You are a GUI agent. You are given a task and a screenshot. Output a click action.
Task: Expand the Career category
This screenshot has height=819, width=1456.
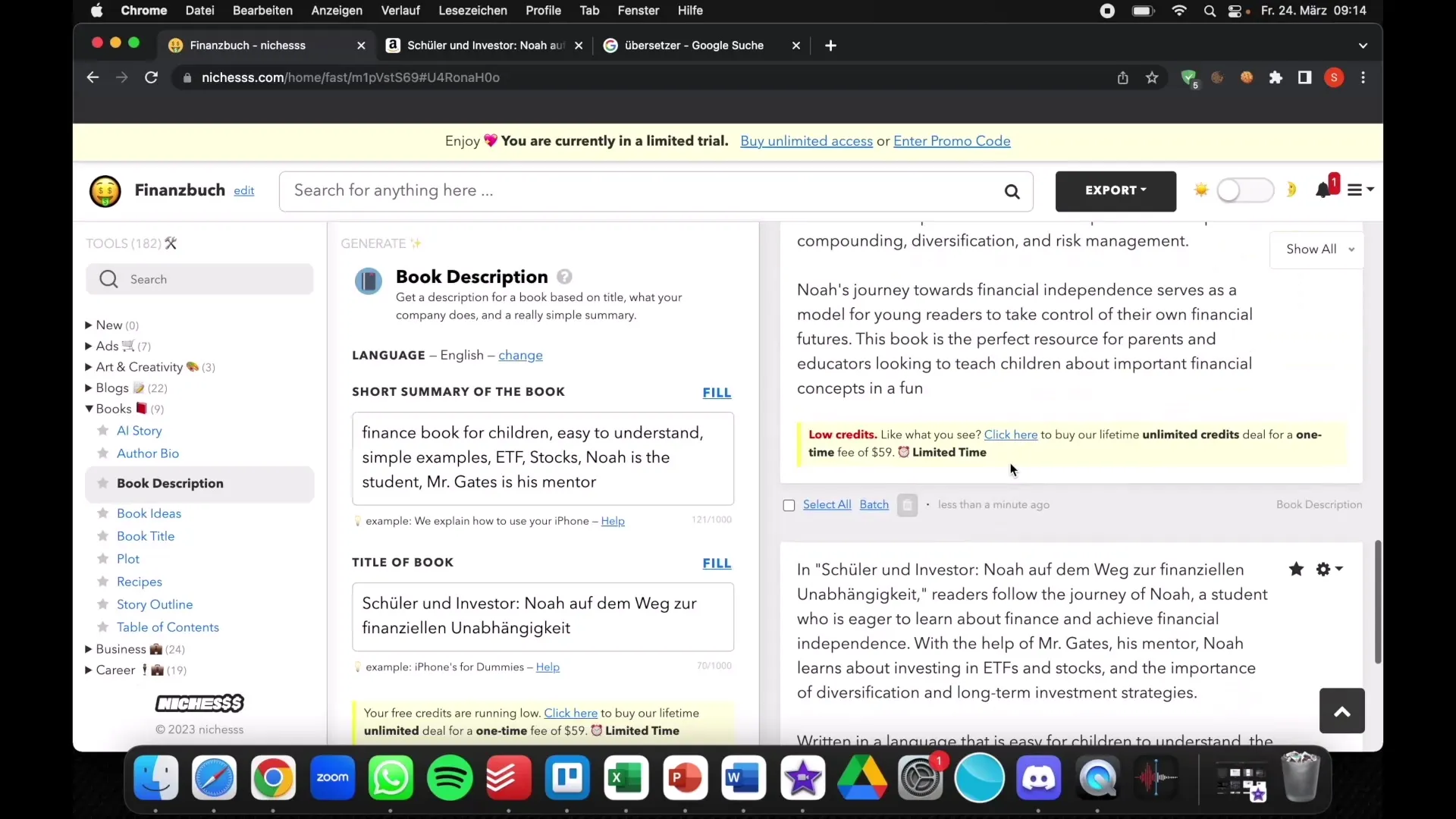point(89,670)
